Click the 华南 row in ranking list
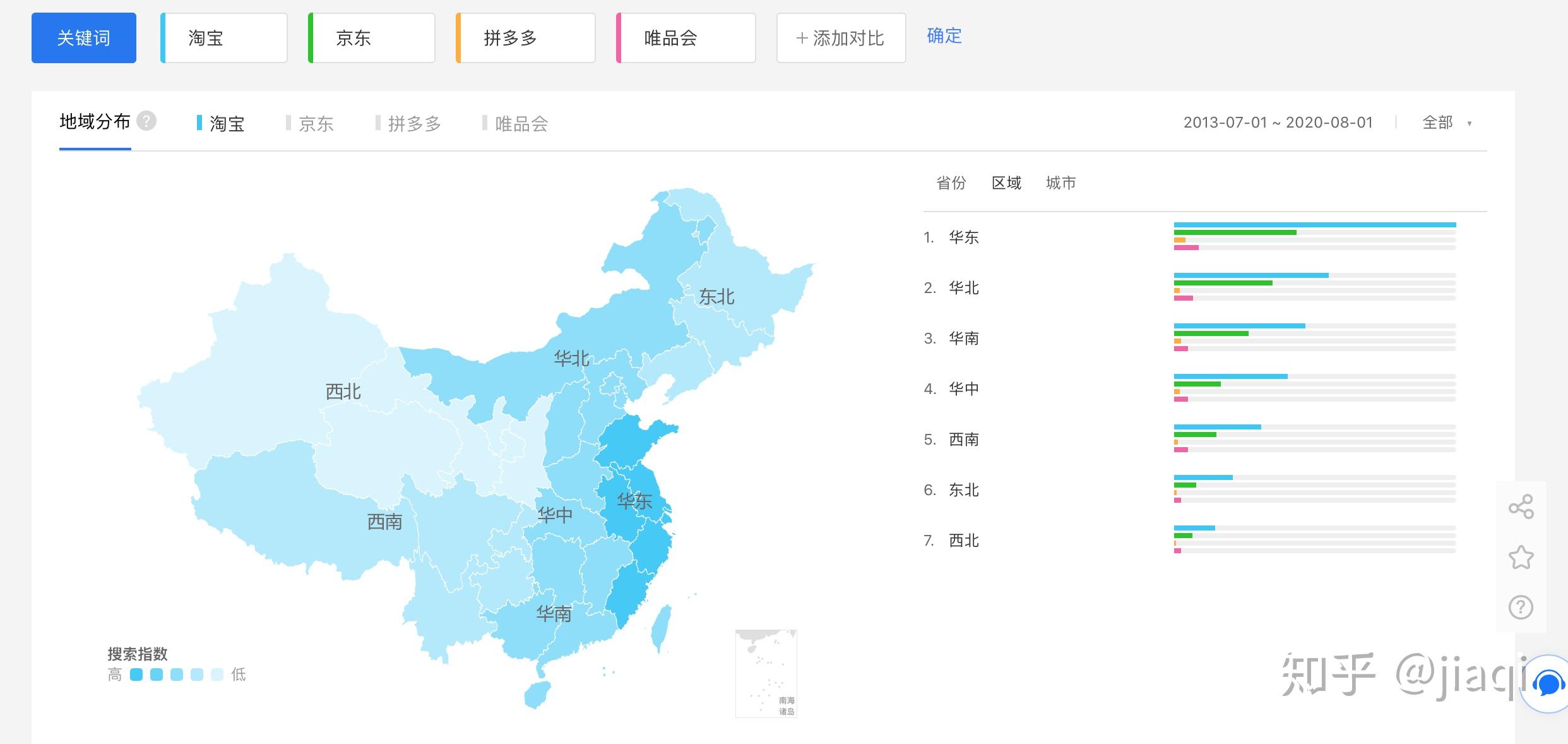This screenshot has height=744, width=1568. coord(1205,338)
